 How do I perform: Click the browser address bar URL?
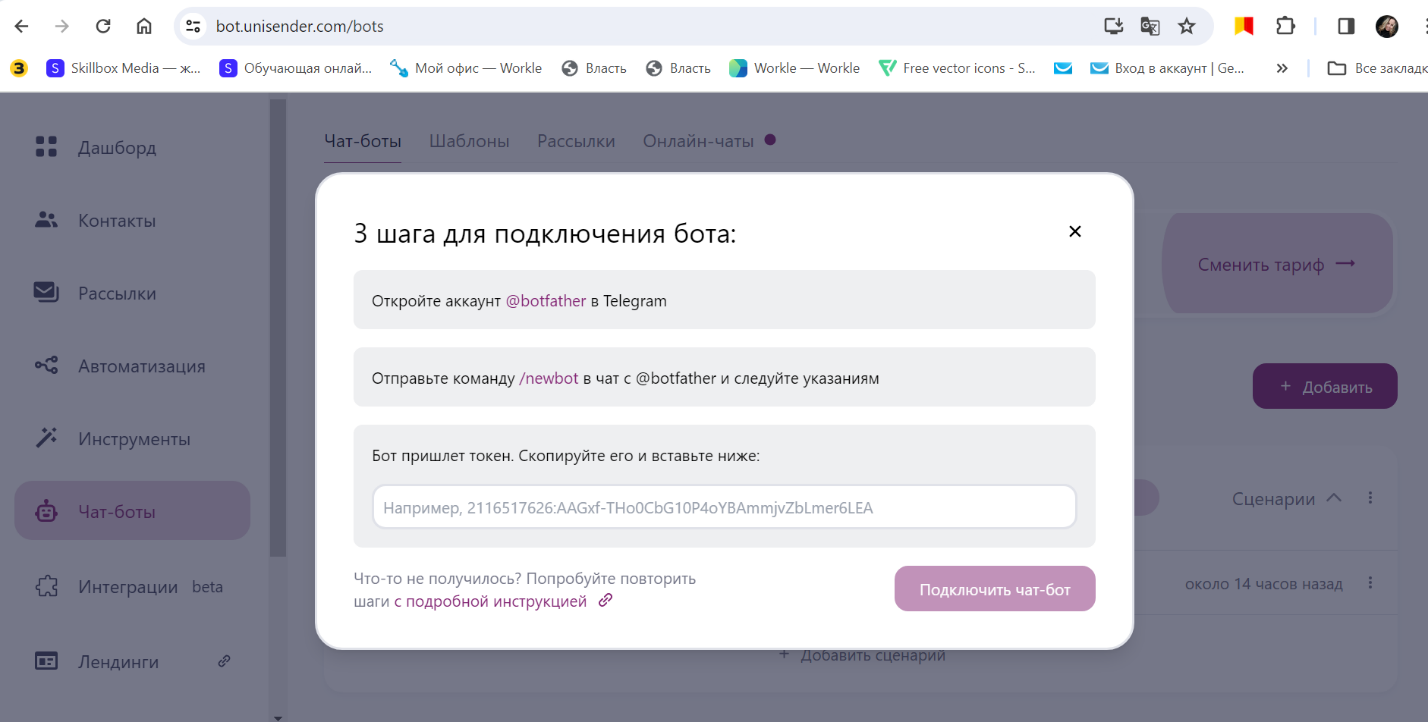tap(300, 26)
